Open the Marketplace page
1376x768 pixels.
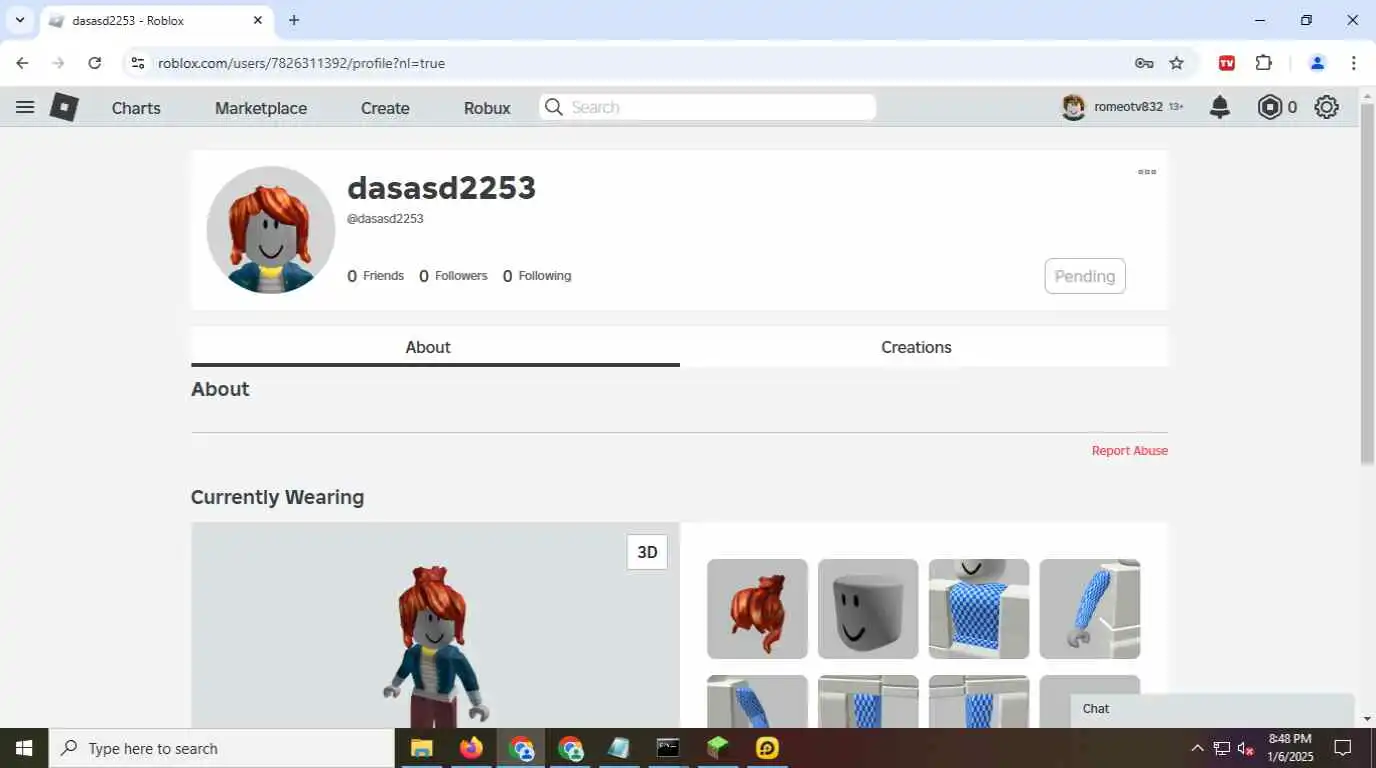[261, 108]
